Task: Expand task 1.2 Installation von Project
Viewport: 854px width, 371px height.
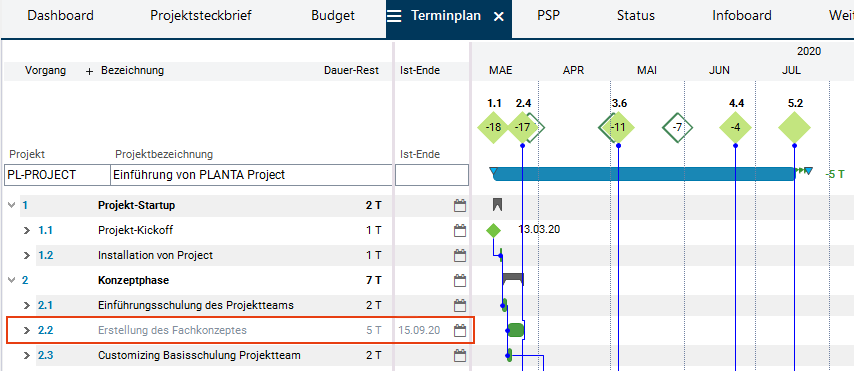Action: [x=27, y=256]
